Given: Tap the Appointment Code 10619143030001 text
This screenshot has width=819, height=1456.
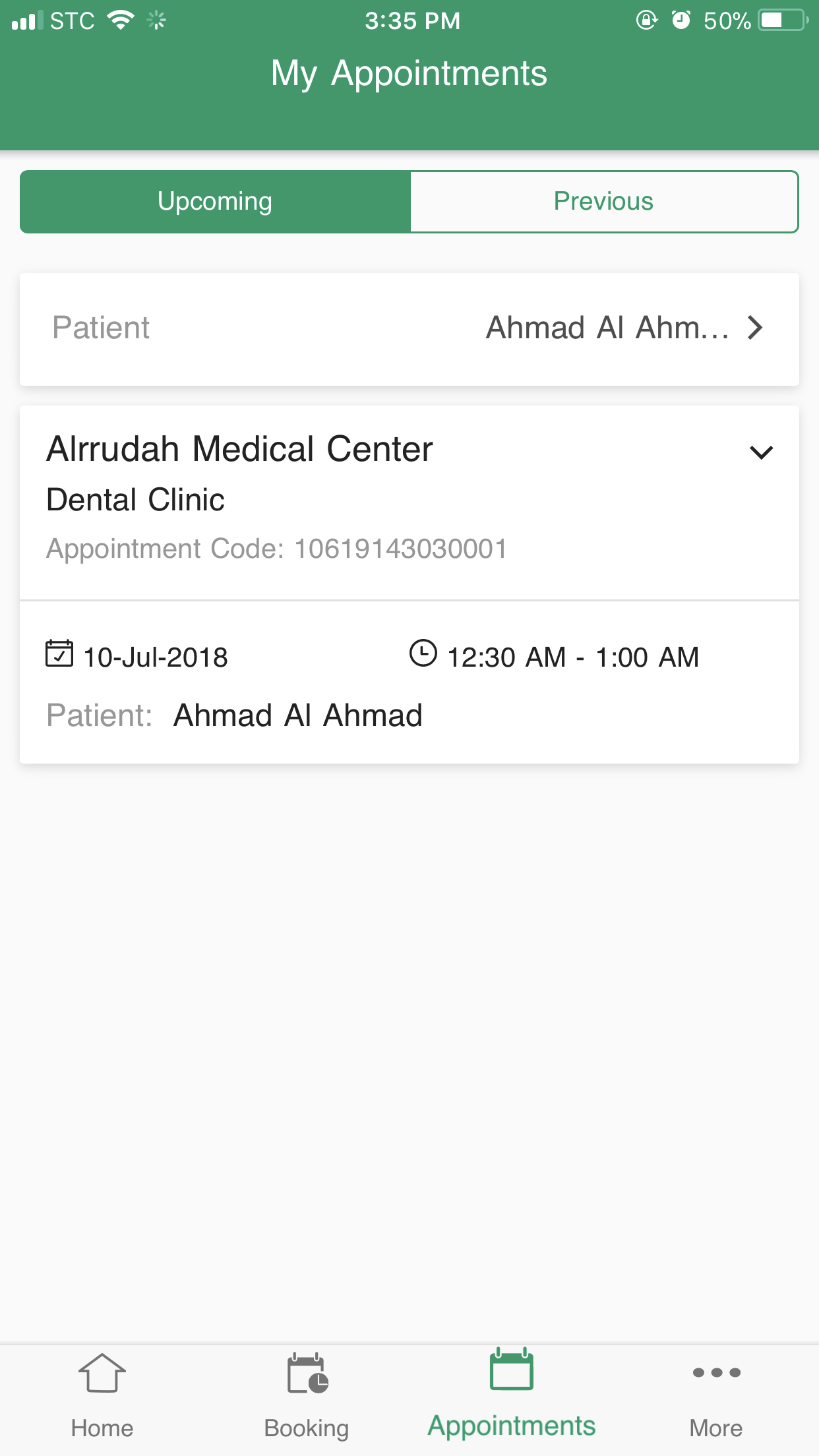Looking at the screenshot, I should point(277,549).
